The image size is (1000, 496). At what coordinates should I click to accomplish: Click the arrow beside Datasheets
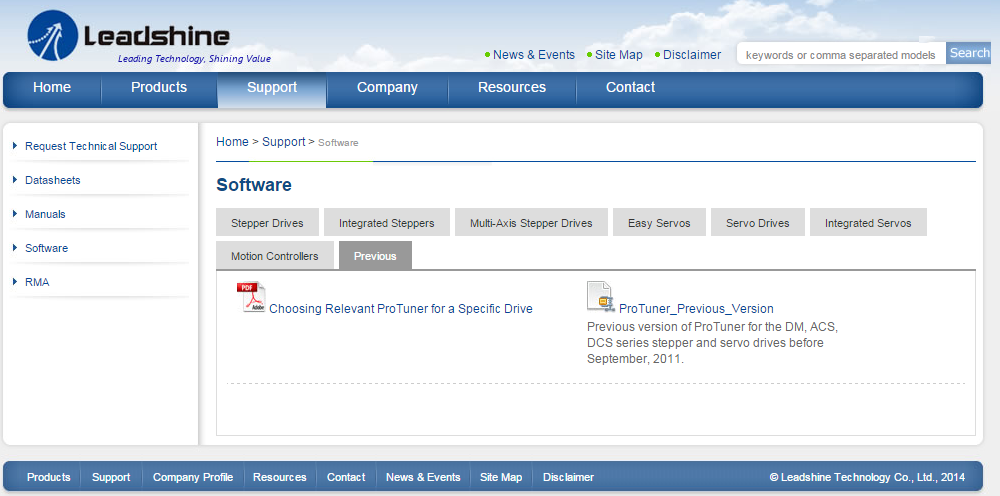[15, 180]
